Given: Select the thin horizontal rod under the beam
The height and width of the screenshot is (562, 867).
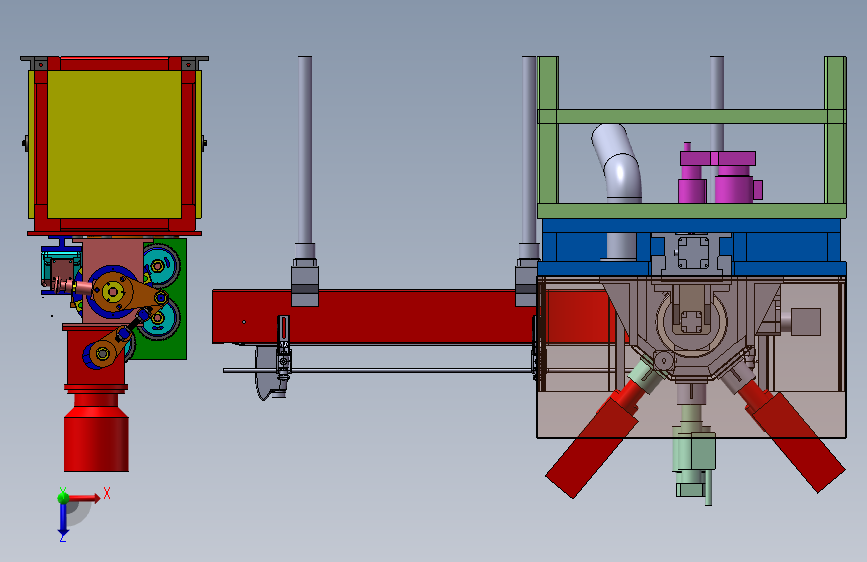Looking at the screenshot, I should [x=379, y=370].
